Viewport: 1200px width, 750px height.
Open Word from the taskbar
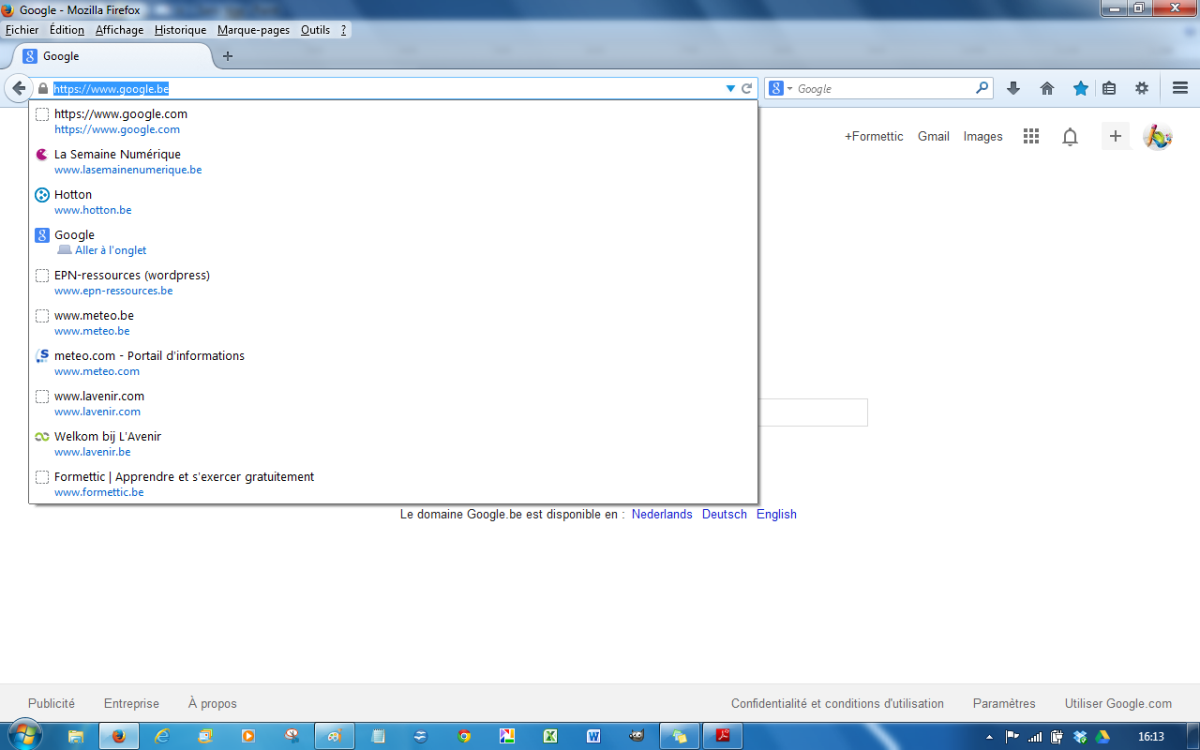(x=594, y=736)
